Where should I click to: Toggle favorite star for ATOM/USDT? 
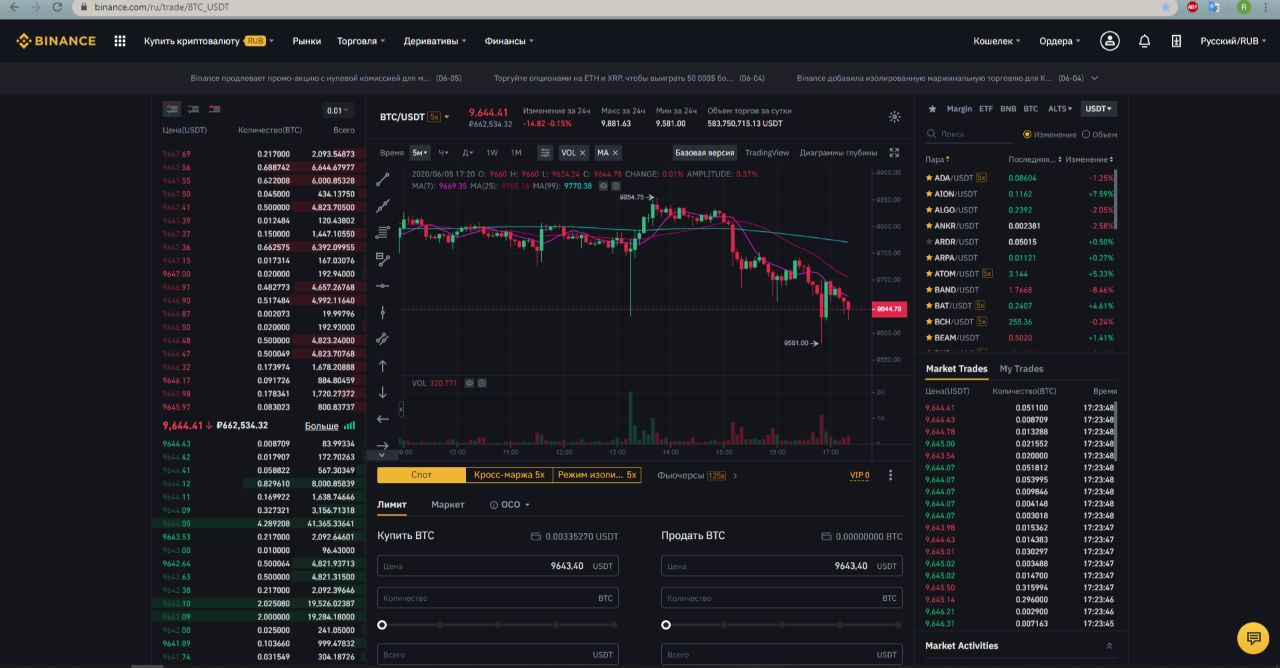coord(929,274)
